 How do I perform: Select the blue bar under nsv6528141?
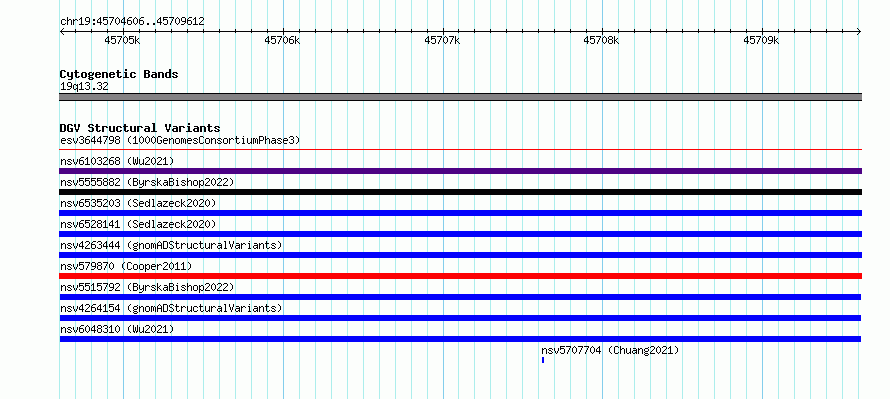[460, 234]
